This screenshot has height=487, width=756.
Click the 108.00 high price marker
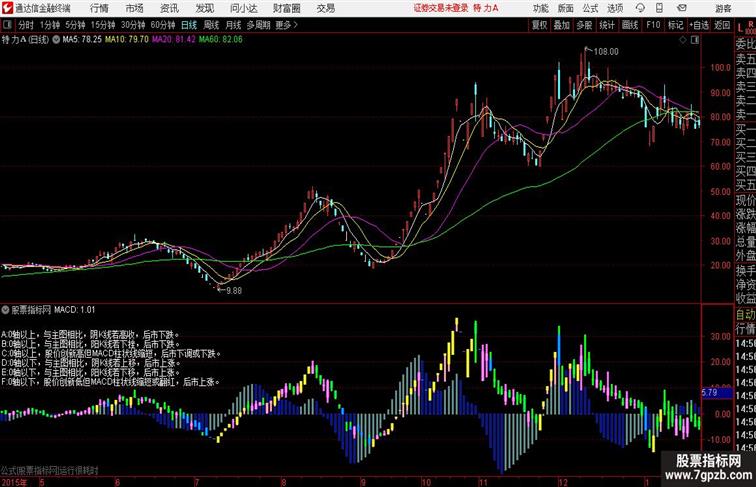pyautogui.click(x=606, y=52)
